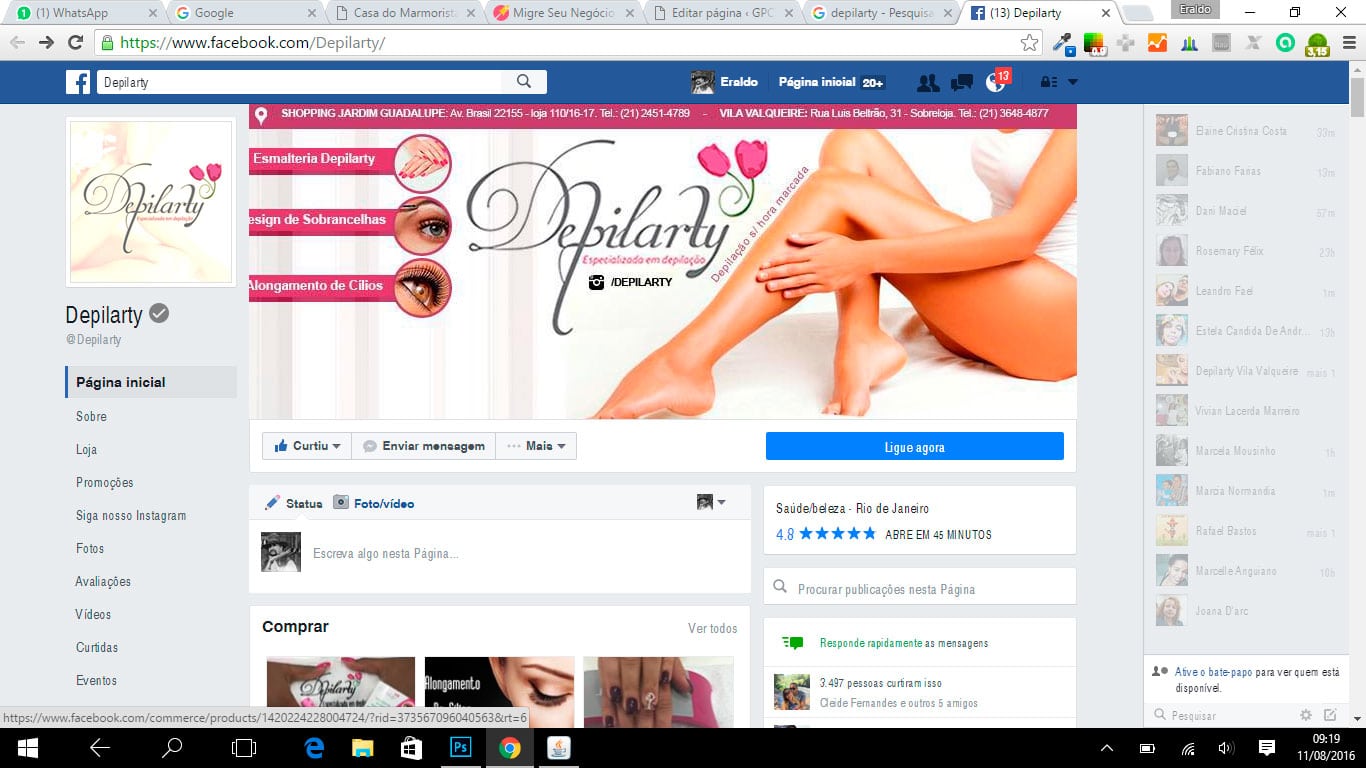Open the privacy shortcuts lock icon

coord(1048,82)
